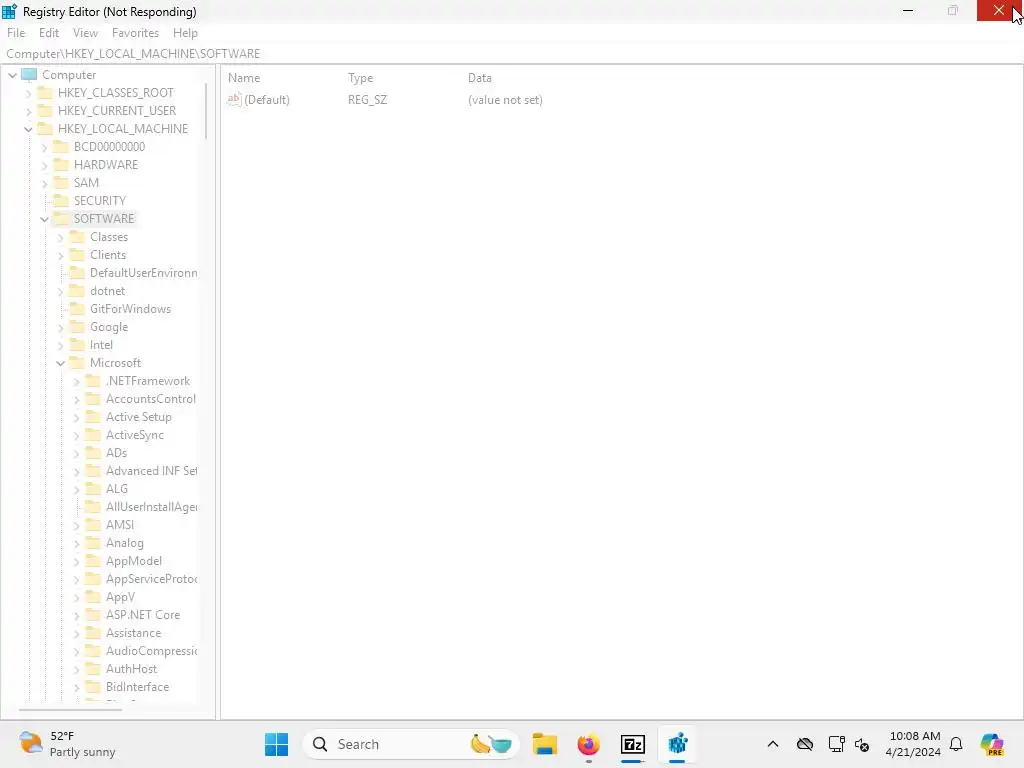
Task: Select the Assistance key
Action: point(133,632)
